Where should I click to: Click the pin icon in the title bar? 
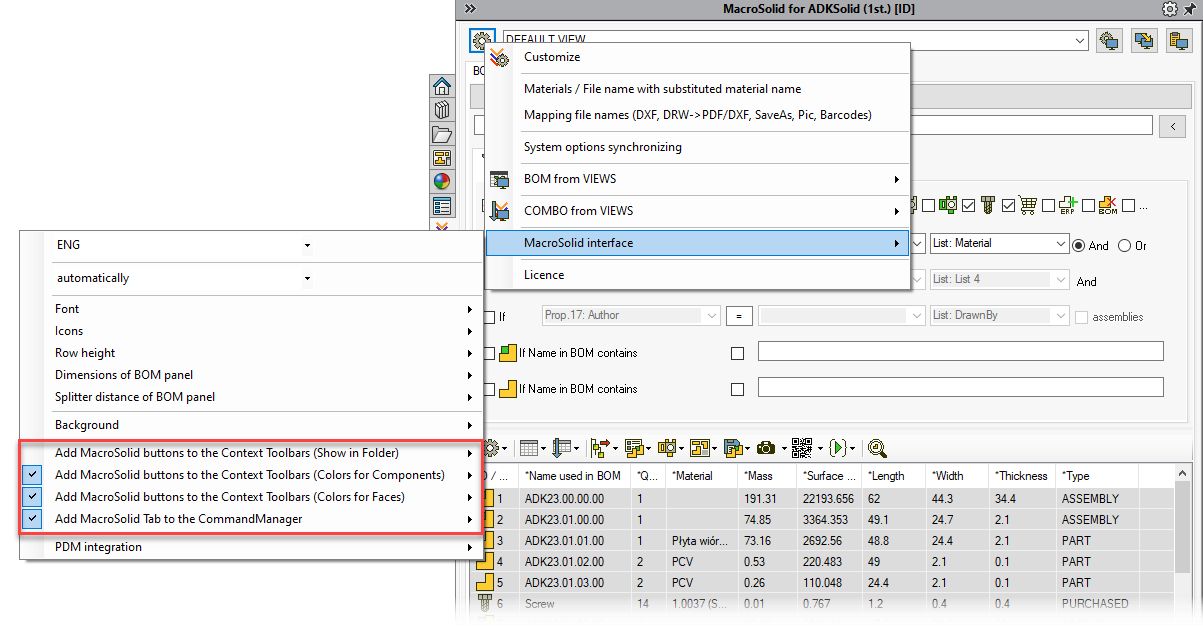1189,9
